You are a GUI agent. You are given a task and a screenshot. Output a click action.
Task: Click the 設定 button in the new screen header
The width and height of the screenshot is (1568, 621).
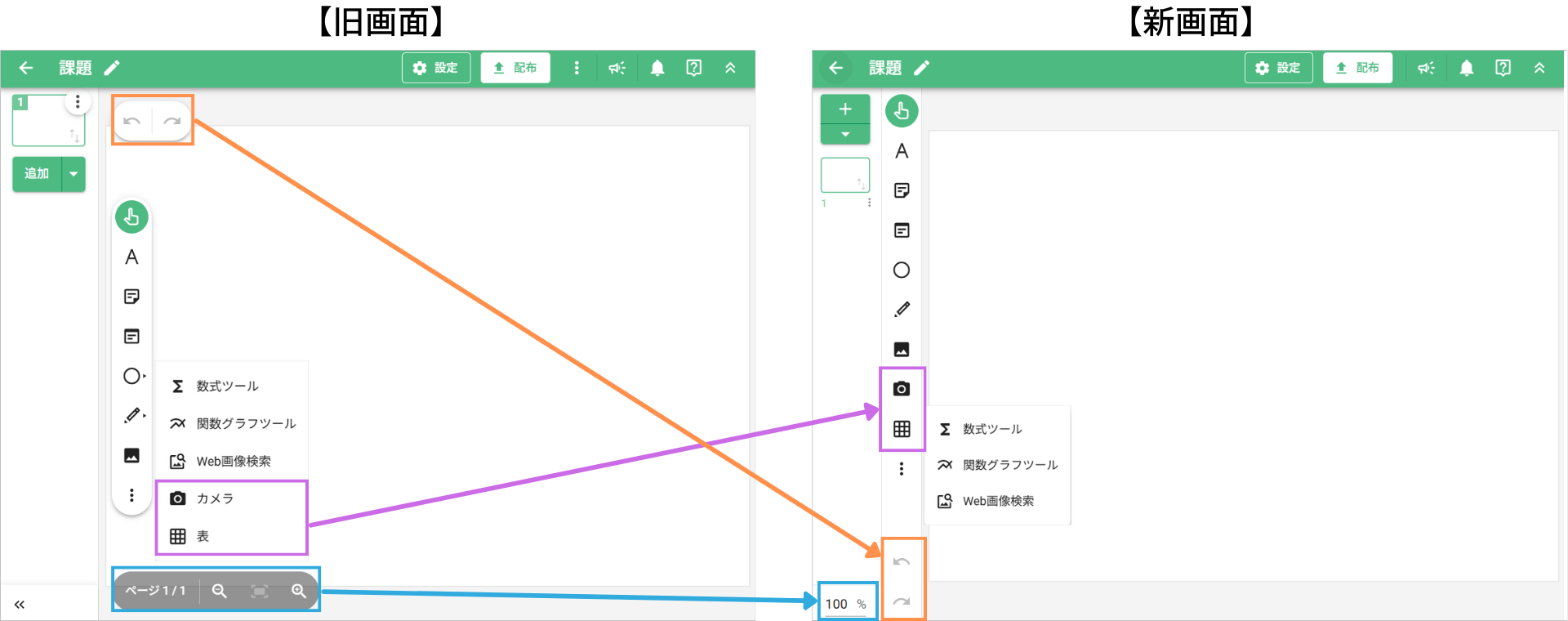coord(1278,68)
